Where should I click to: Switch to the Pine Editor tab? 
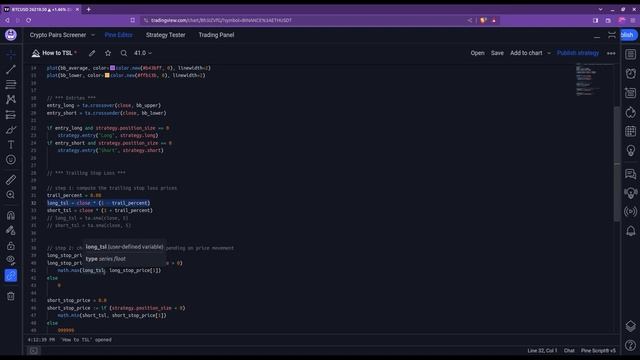(118, 35)
